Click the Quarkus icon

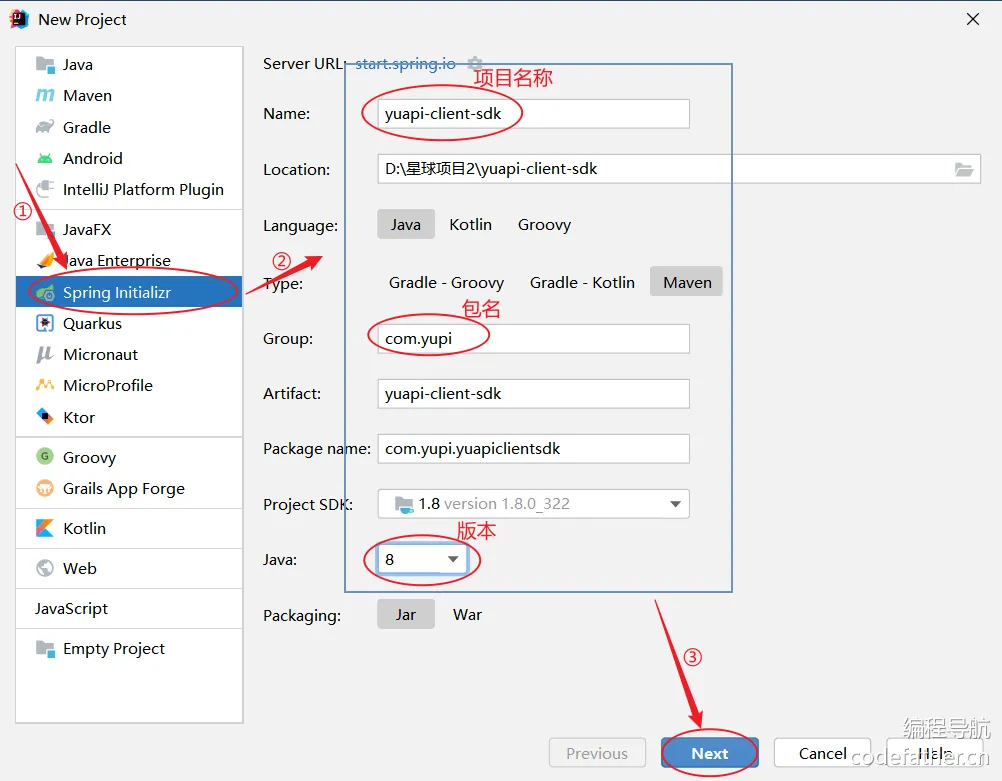pyautogui.click(x=45, y=323)
